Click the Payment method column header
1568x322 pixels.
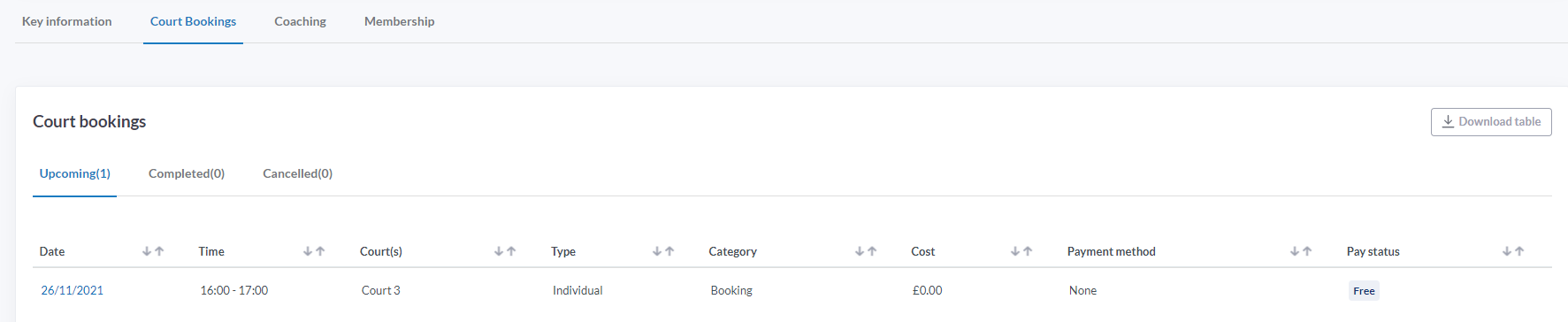tap(1111, 251)
